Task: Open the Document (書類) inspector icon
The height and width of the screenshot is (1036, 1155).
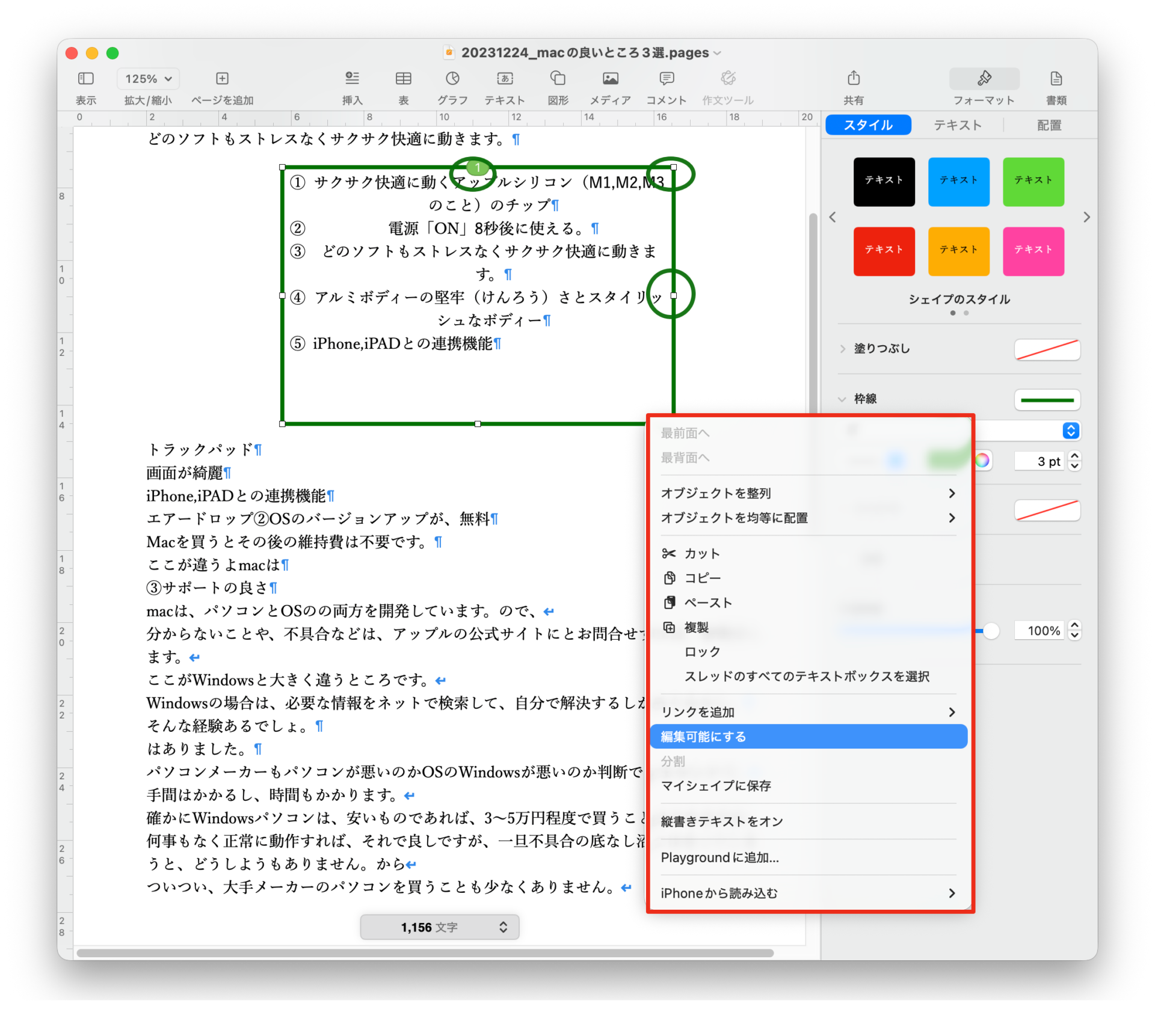Action: [x=1056, y=79]
